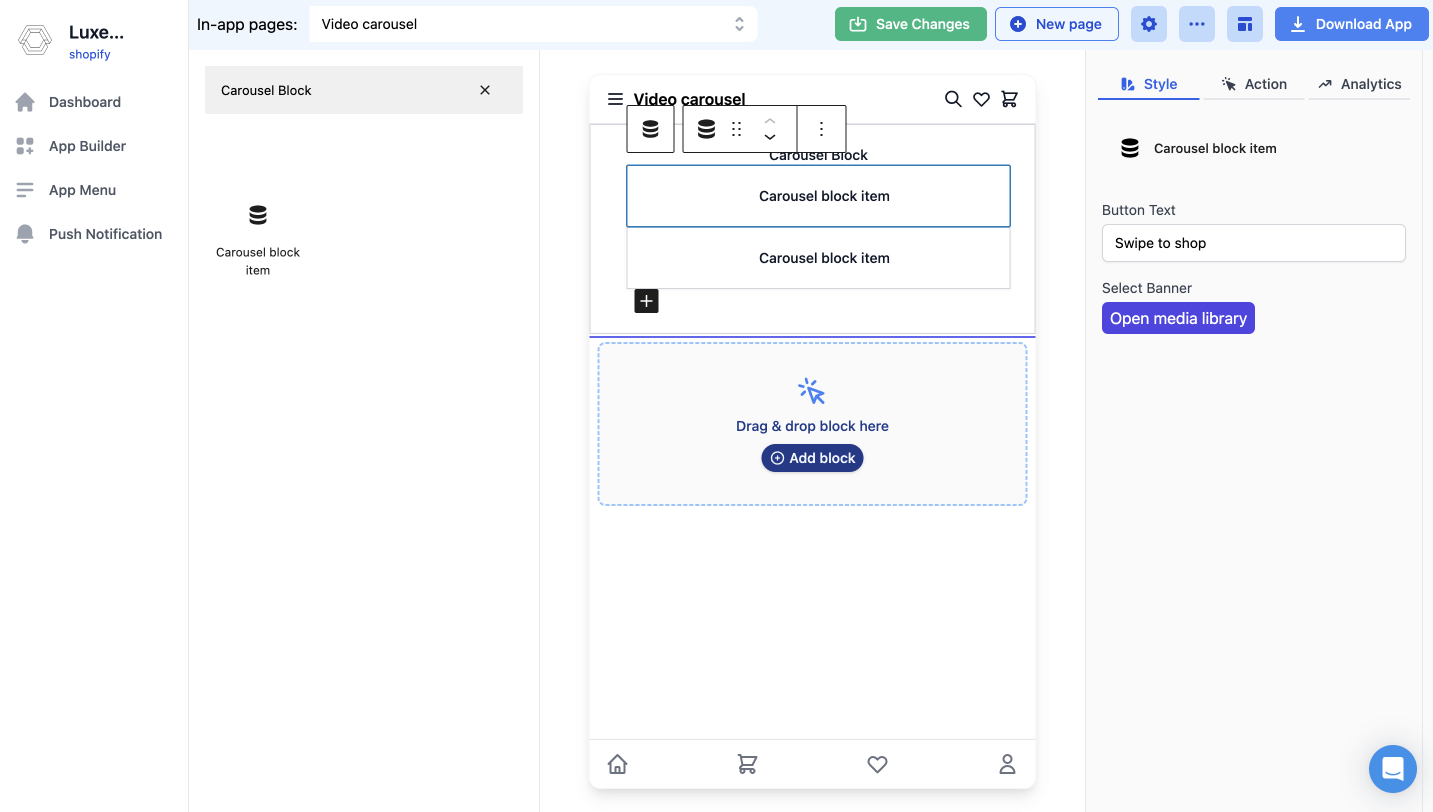Click the cart icon in preview header

pos(1009,99)
